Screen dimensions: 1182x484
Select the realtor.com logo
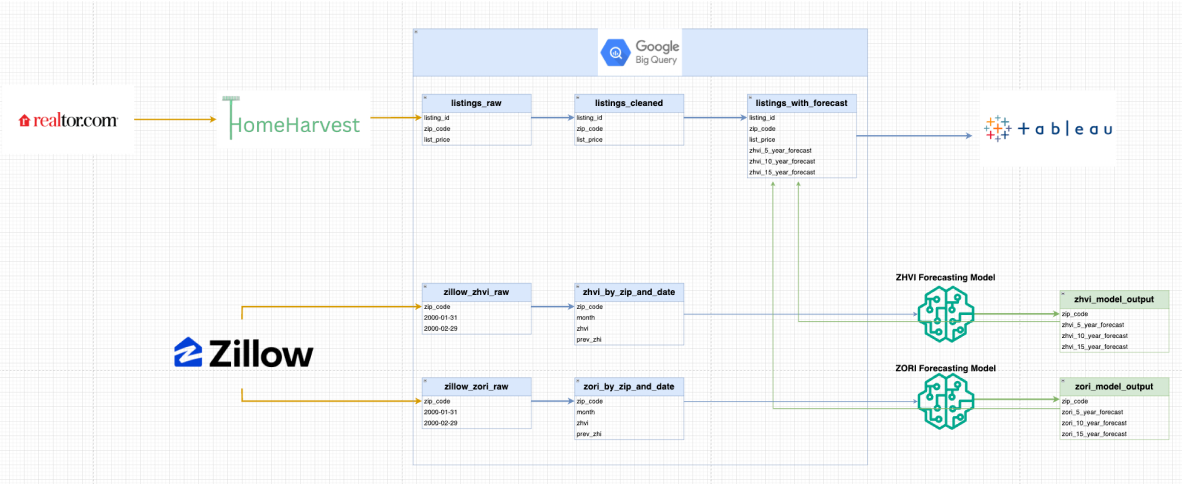point(68,119)
